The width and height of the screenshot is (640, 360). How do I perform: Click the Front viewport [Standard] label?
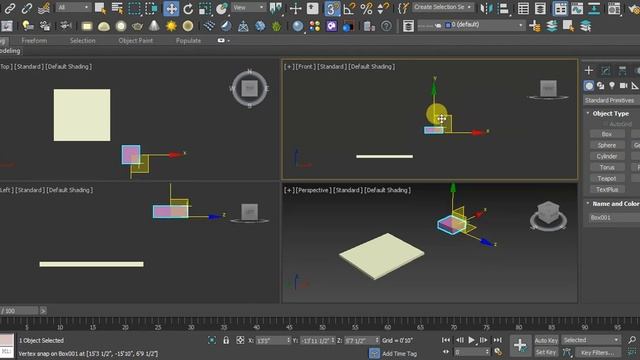[x=332, y=67]
